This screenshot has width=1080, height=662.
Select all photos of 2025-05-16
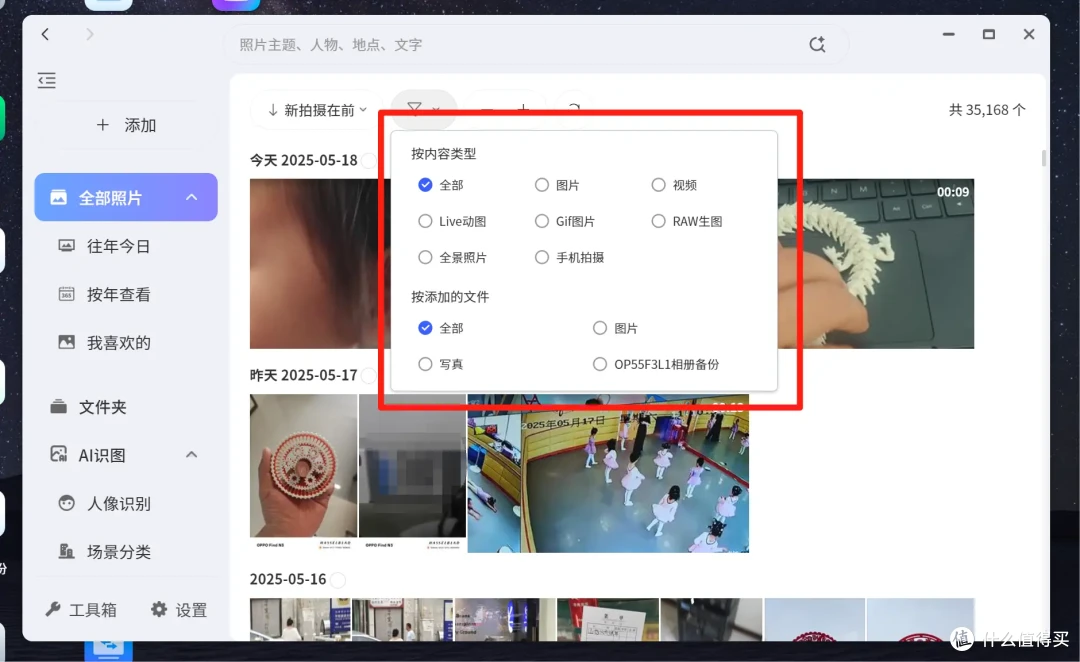point(338,579)
